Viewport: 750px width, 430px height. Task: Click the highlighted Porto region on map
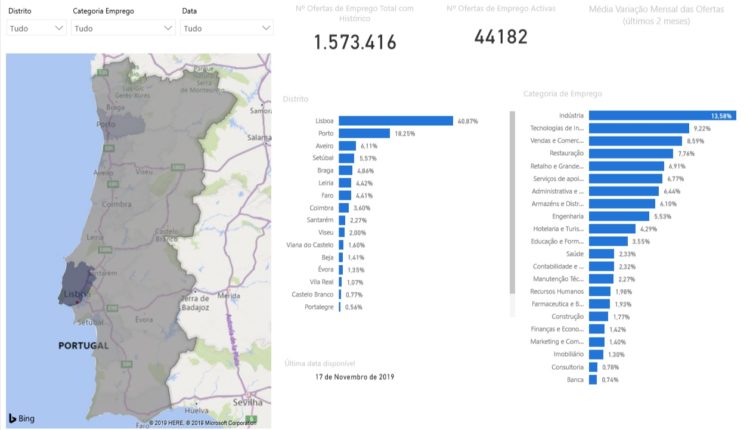click(x=121, y=122)
